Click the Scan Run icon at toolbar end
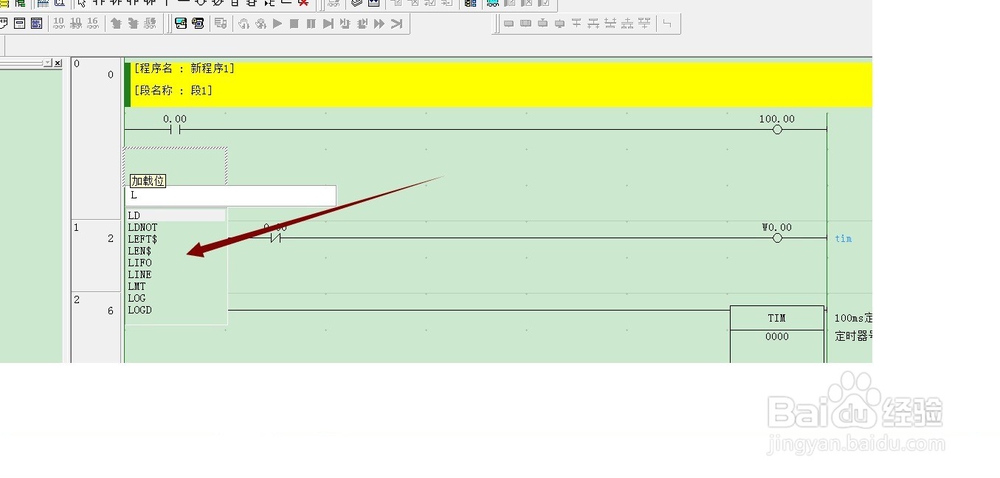 click(x=397, y=24)
